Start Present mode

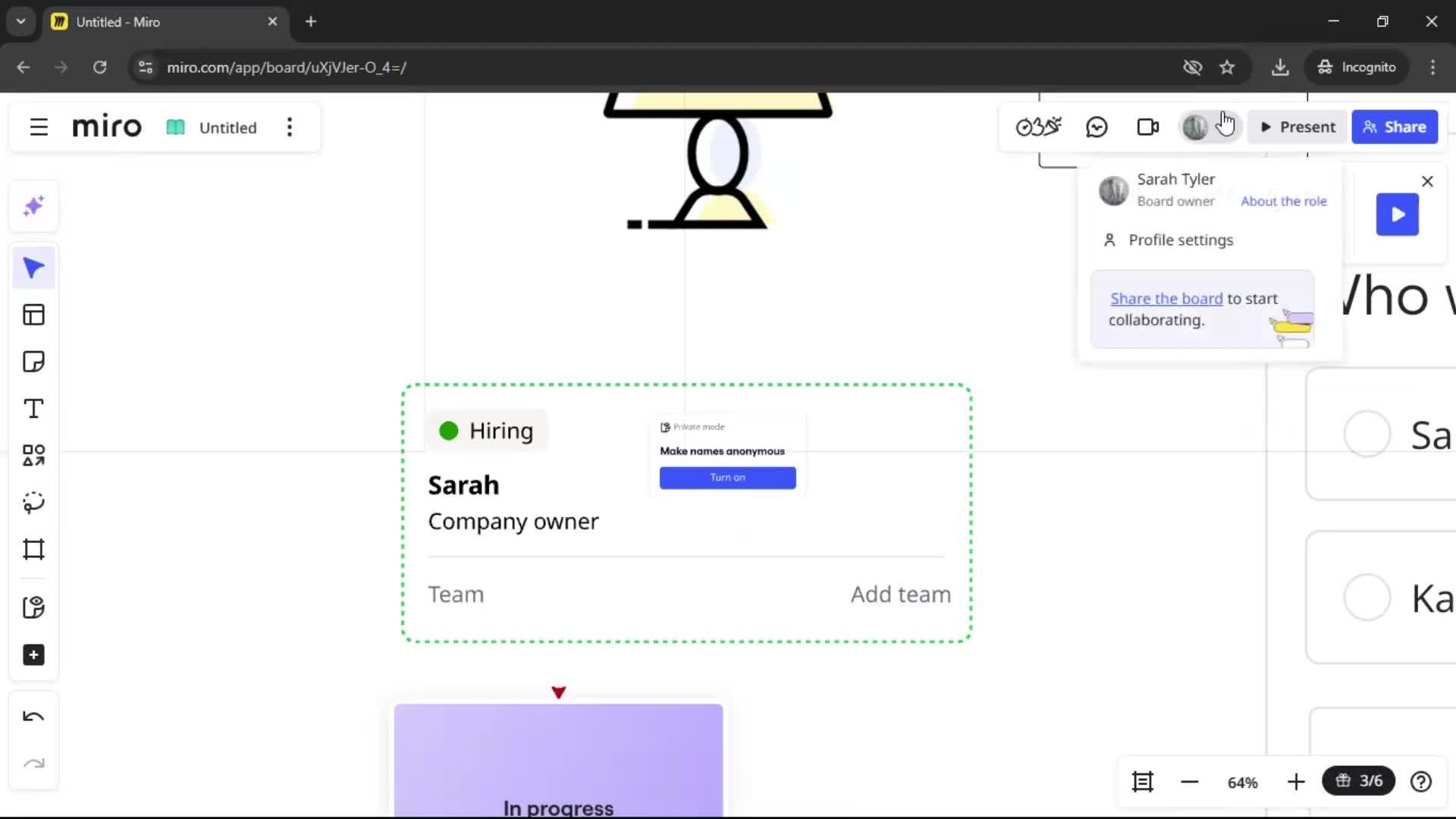pos(1298,127)
